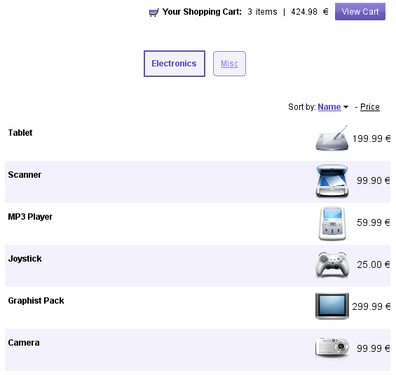Viewport: 396px width, 375px height.
Task: Select the Graphist Pack monitor icon
Action: tap(332, 306)
